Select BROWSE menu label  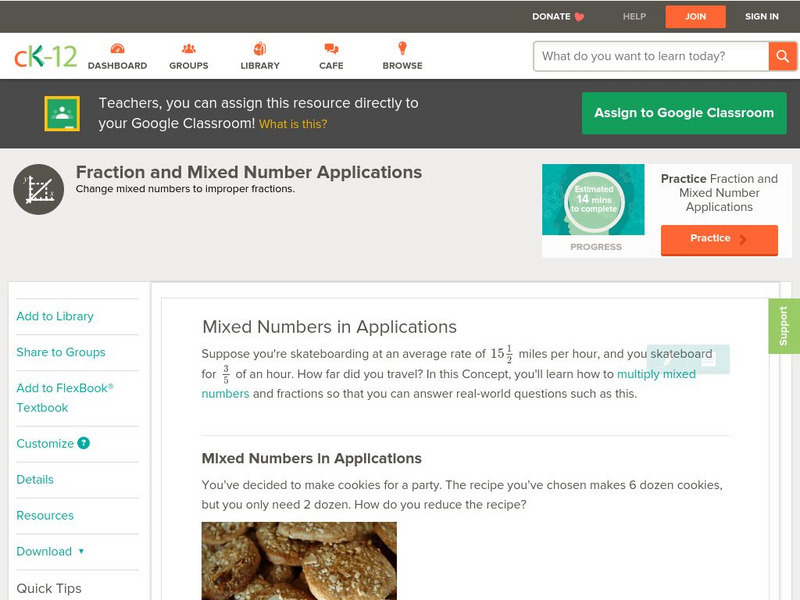pyautogui.click(x=403, y=65)
